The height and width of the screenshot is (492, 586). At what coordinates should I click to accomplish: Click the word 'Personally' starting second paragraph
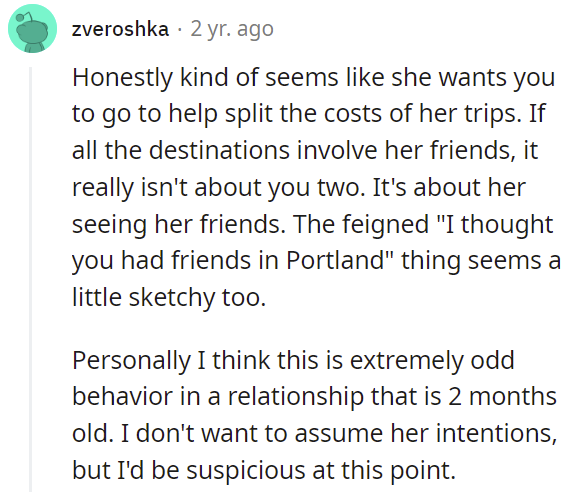tap(131, 361)
